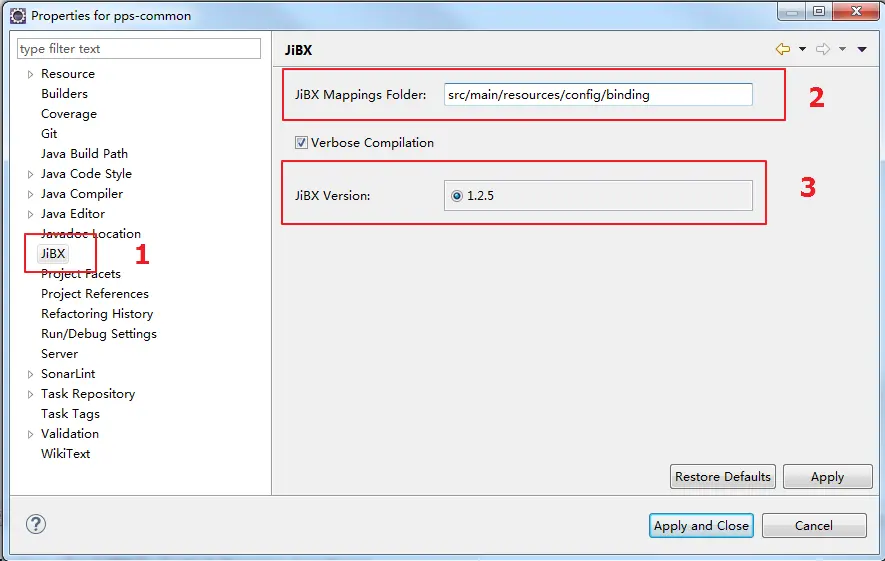
Task: Open the Javadoc Location page
Action: pos(91,234)
